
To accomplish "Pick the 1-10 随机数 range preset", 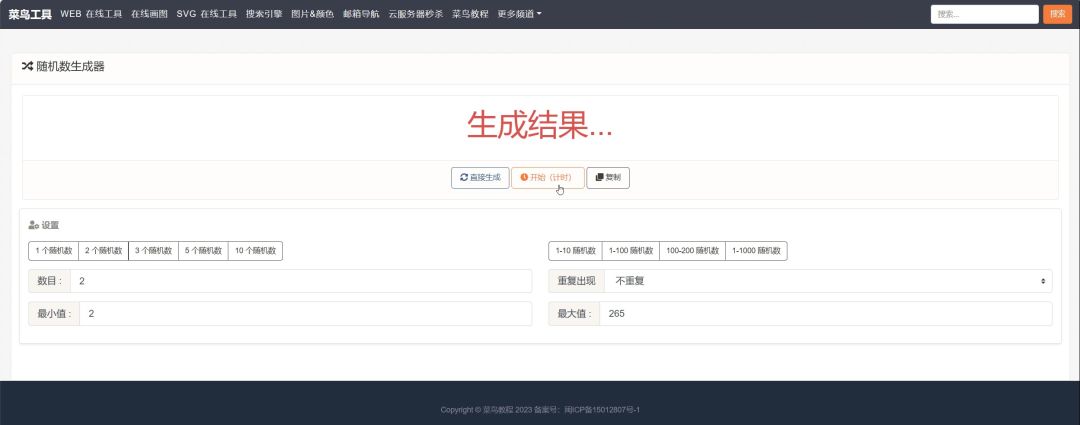I will 575,251.
